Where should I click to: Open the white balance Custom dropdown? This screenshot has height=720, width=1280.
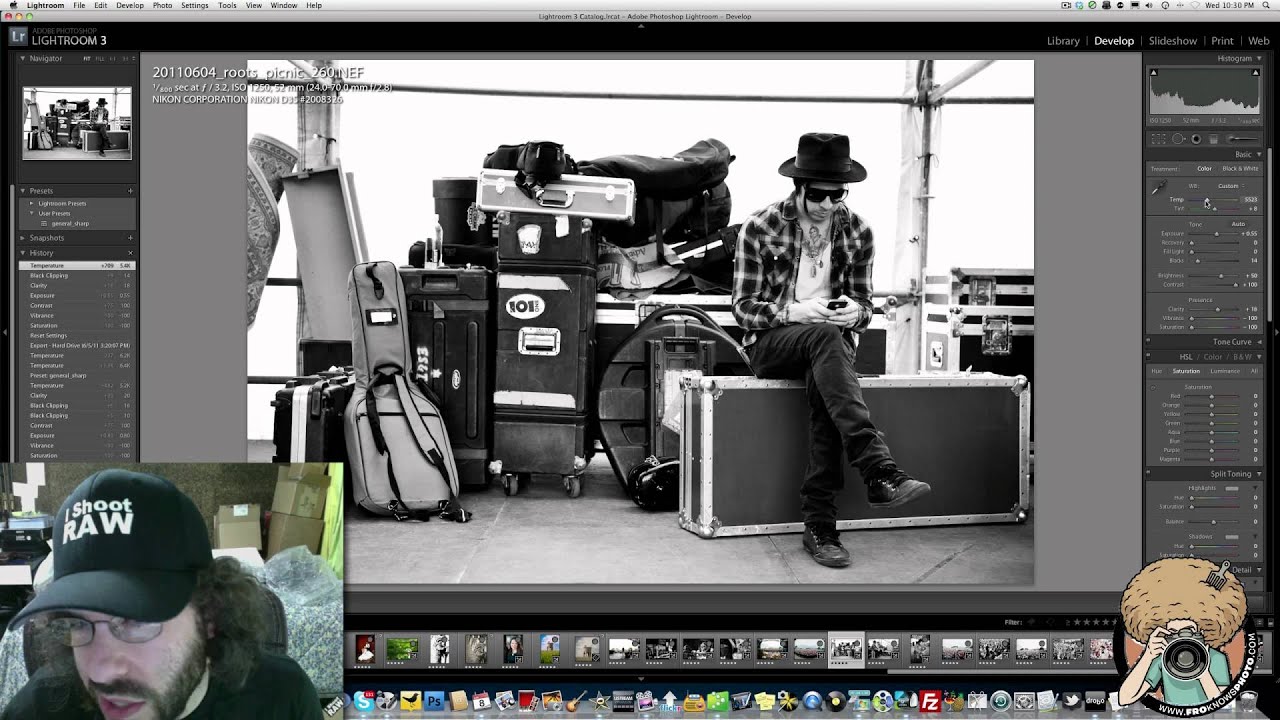pos(1229,186)
